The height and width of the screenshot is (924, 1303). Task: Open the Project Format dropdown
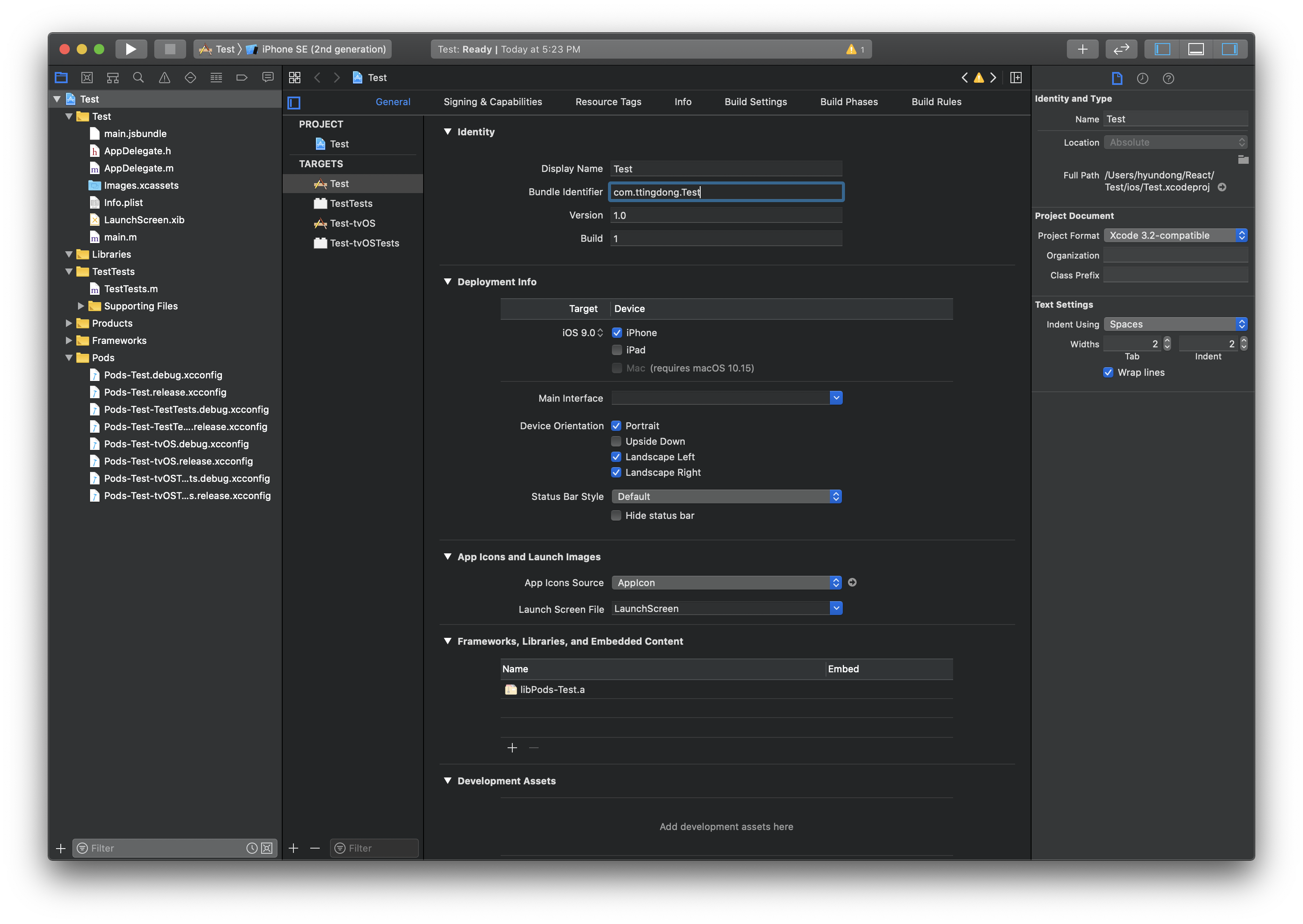click(1175, 235)
